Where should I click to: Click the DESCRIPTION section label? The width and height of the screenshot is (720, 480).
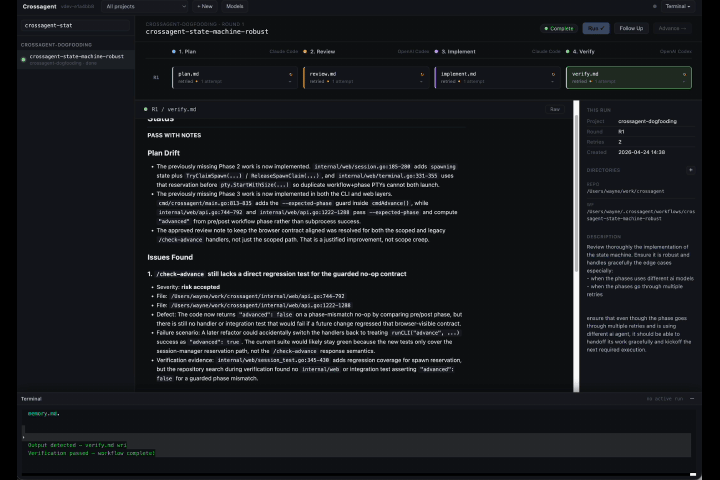604,237
